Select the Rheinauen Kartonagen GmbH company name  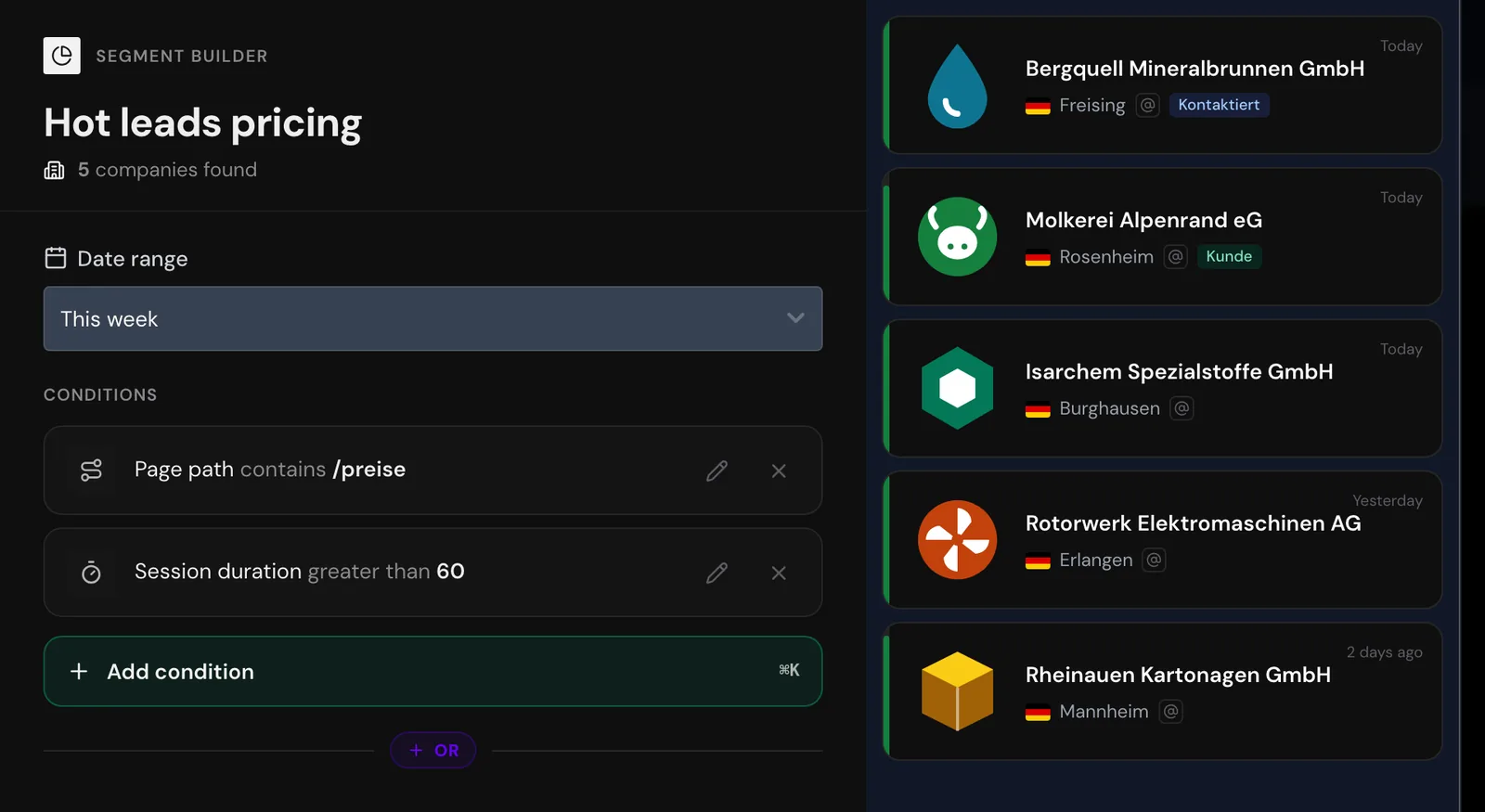[x=1178, y=675]
